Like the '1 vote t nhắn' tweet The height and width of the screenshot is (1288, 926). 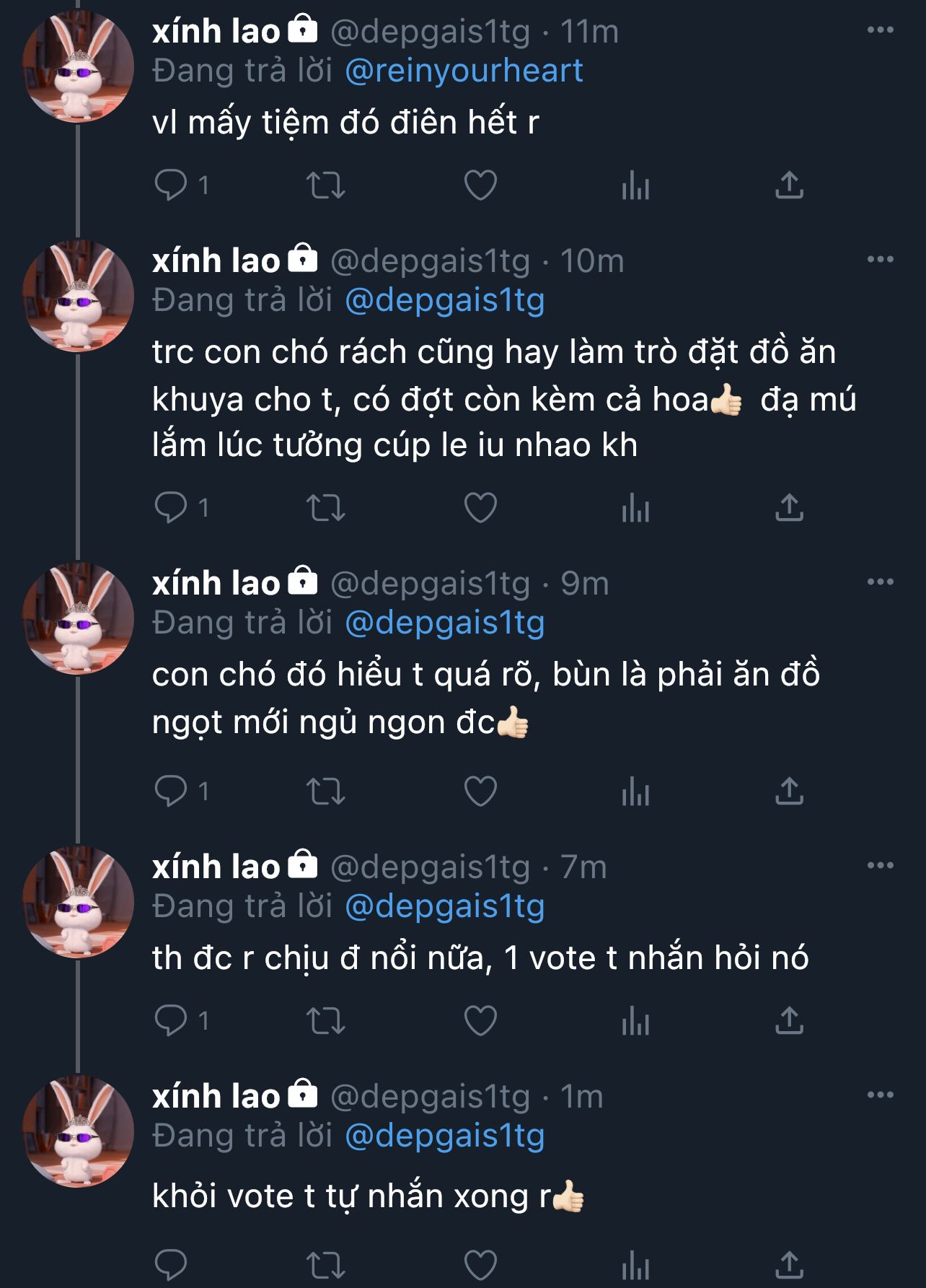(480, 1020)
